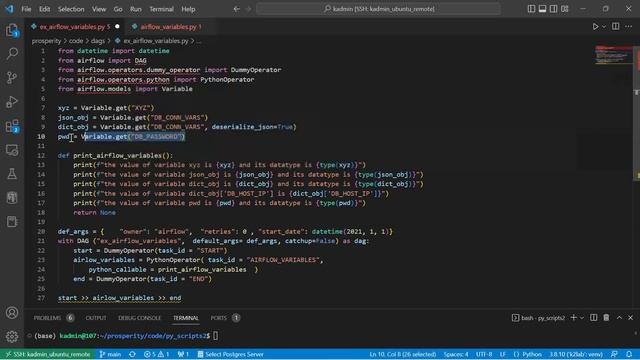Image resolution: width=640 pixels, height=360 pixels.
Task: Open notifications bell in status bar
Action: click(x=629, y=354)
